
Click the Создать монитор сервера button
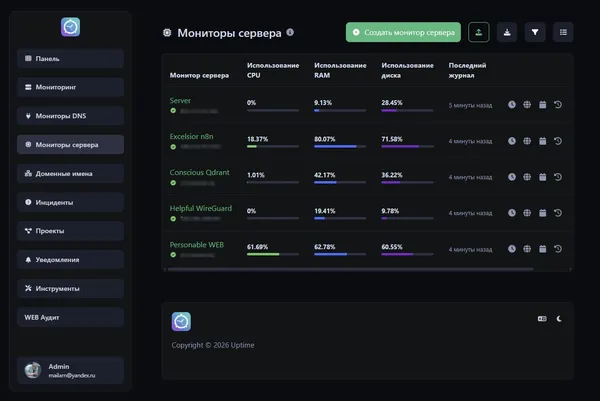(403, 32)
